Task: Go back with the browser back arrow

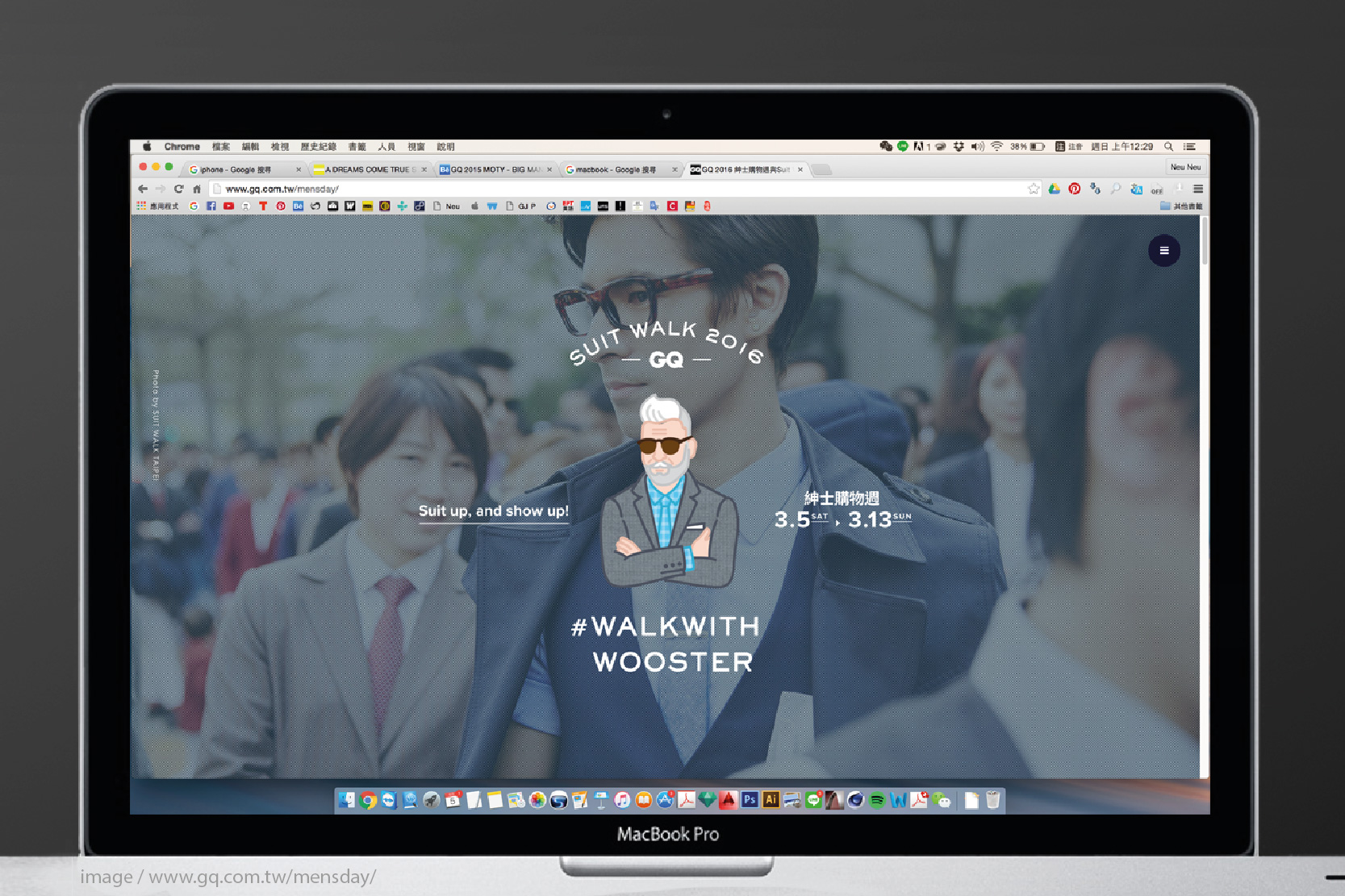Action: tap(143, 189)
